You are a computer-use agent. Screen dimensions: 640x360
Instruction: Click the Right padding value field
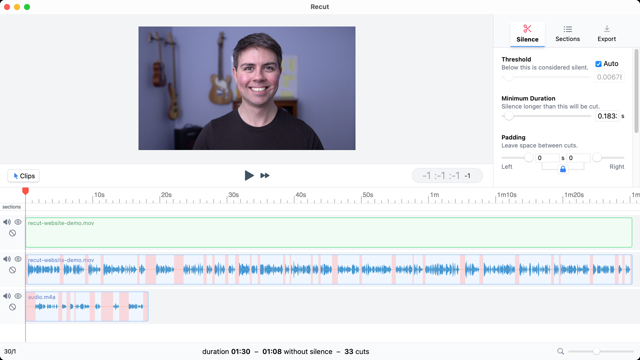pyautogui.click(x=578, y=158)
